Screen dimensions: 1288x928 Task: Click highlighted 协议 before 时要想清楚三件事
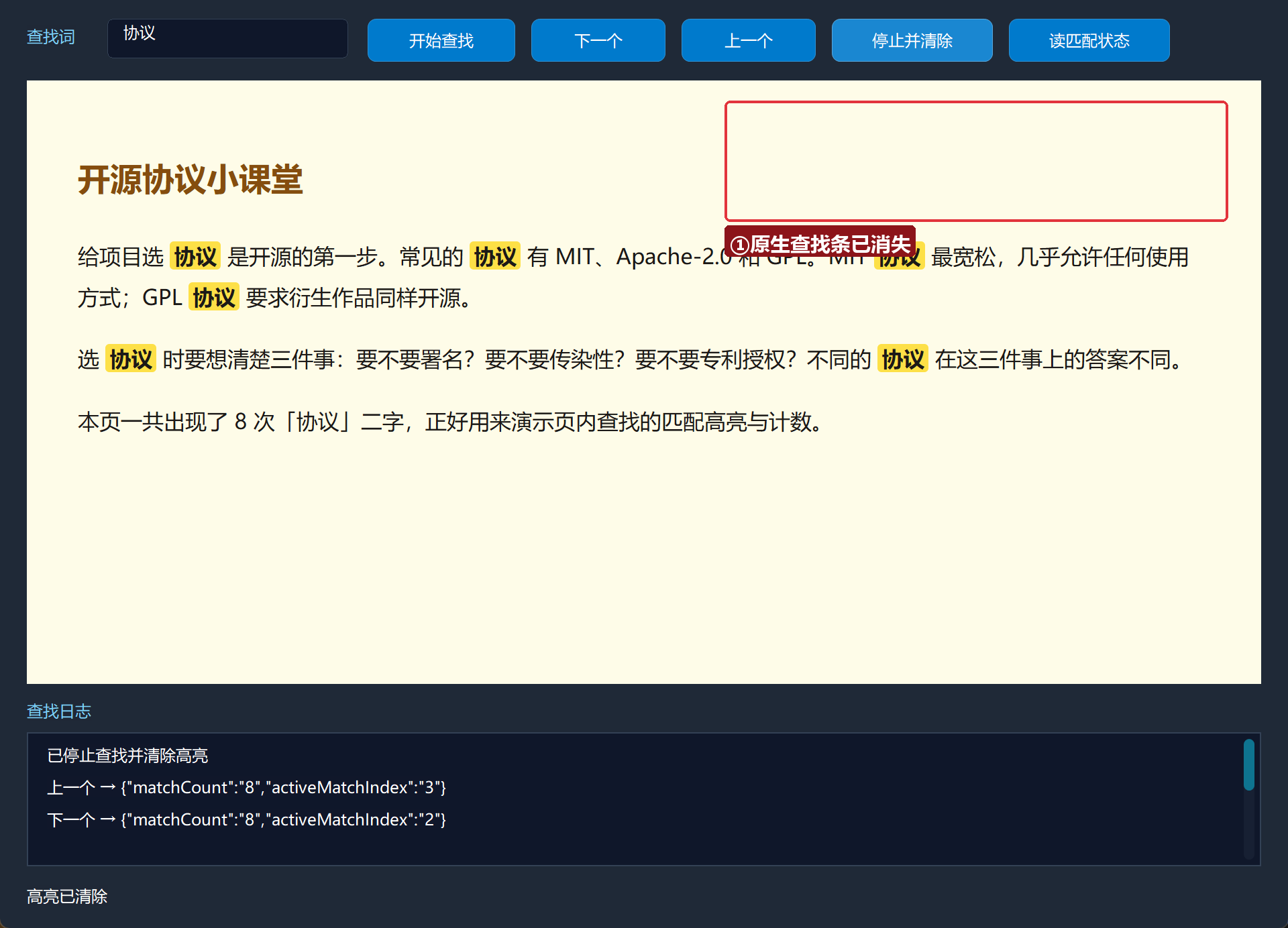tap(131, 359)
